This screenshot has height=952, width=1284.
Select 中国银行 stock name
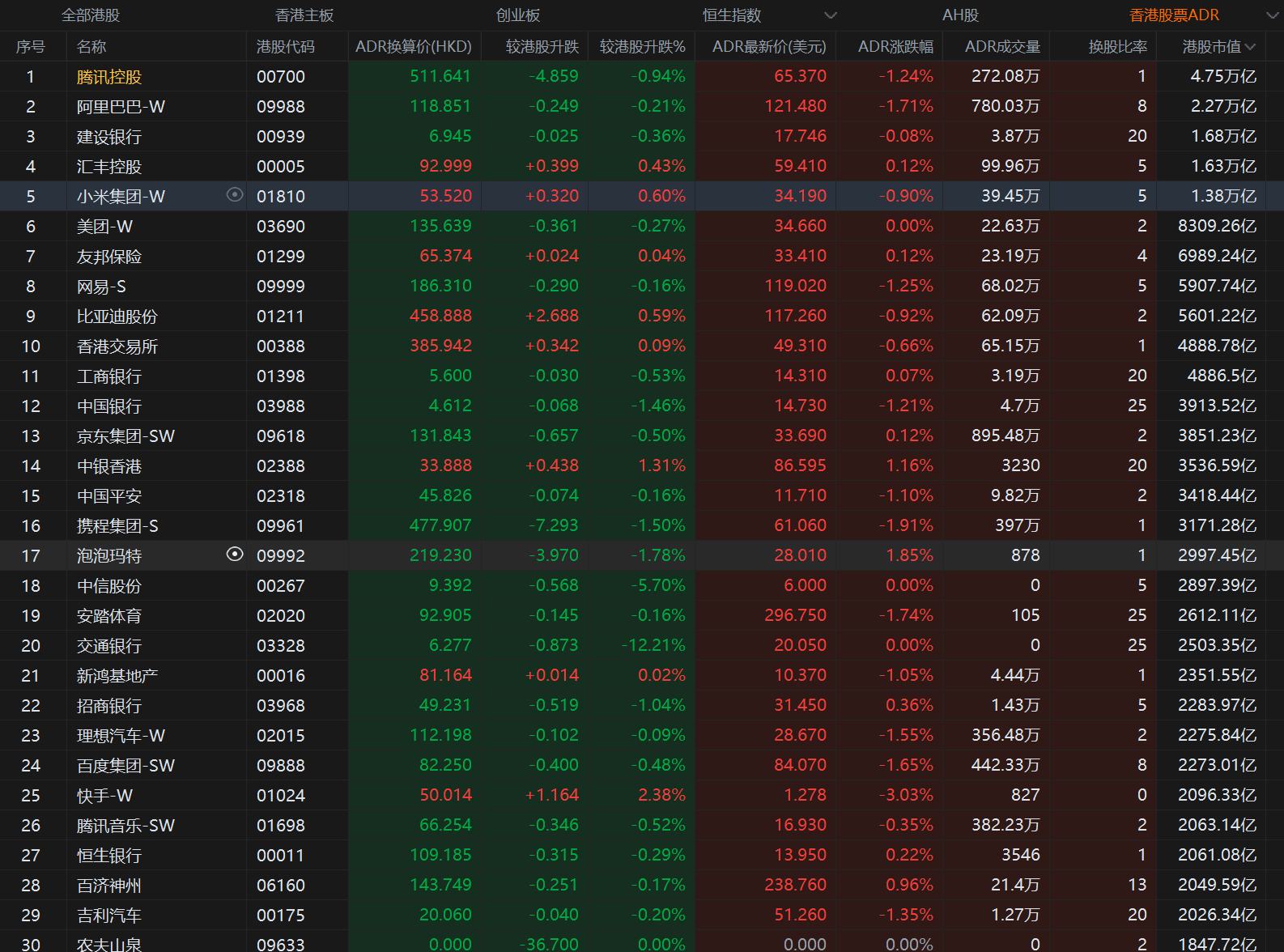pyautogui.click(x=109, y=406)
